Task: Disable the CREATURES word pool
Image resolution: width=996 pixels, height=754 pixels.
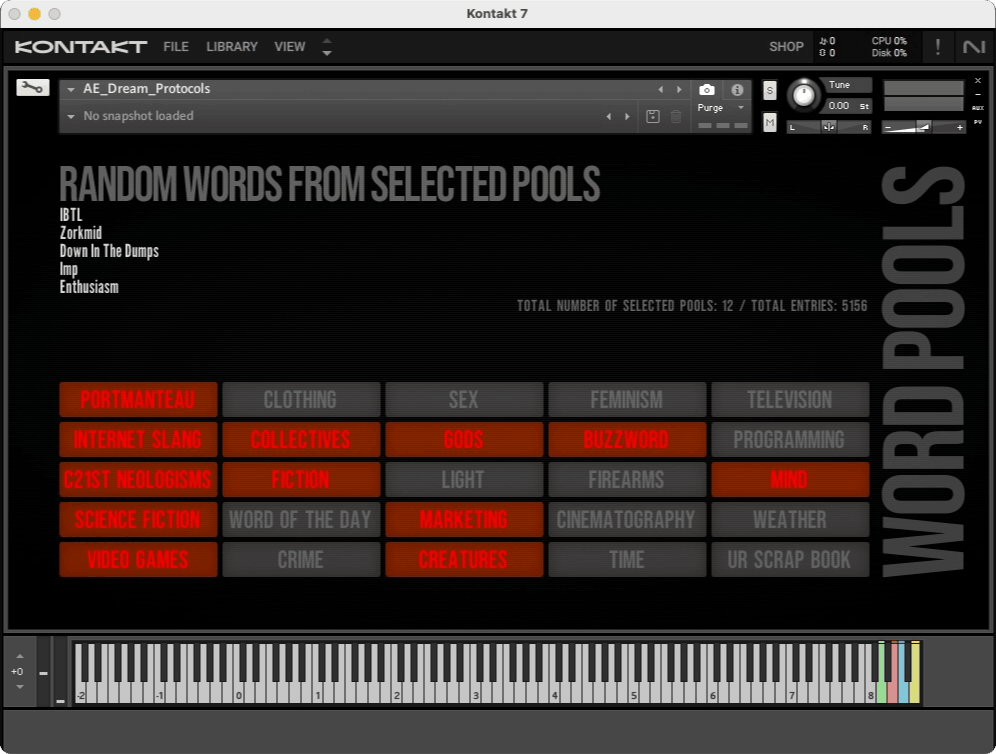Action: coord(464,560)
